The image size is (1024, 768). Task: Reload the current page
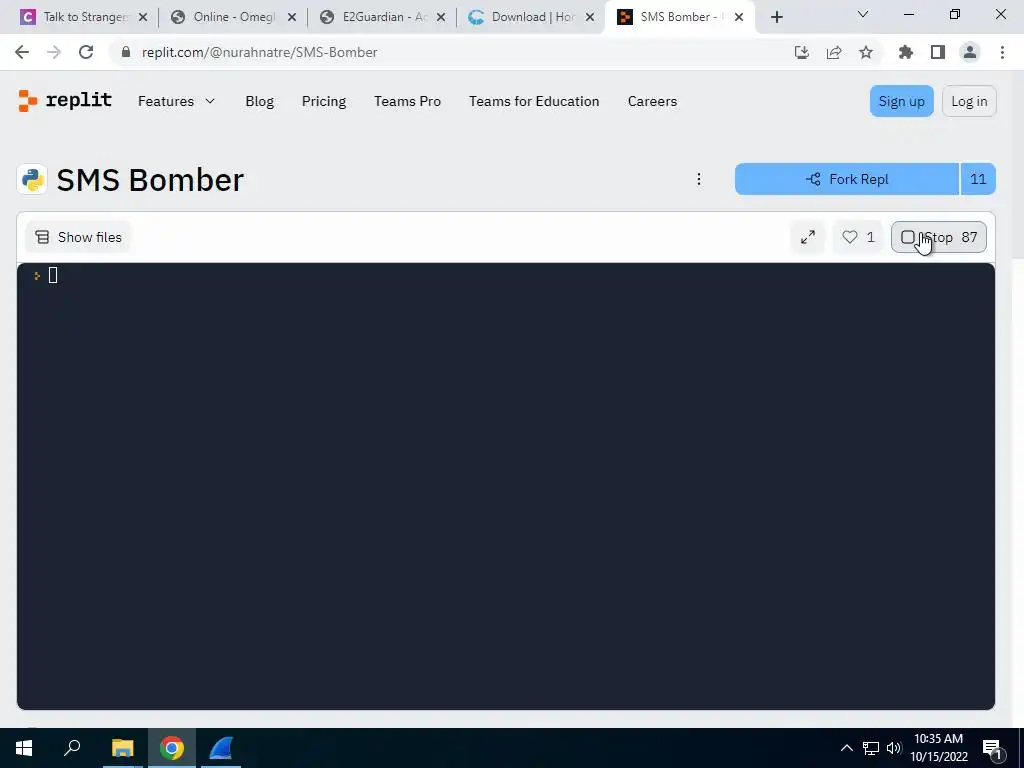click(x=86, y=52)
